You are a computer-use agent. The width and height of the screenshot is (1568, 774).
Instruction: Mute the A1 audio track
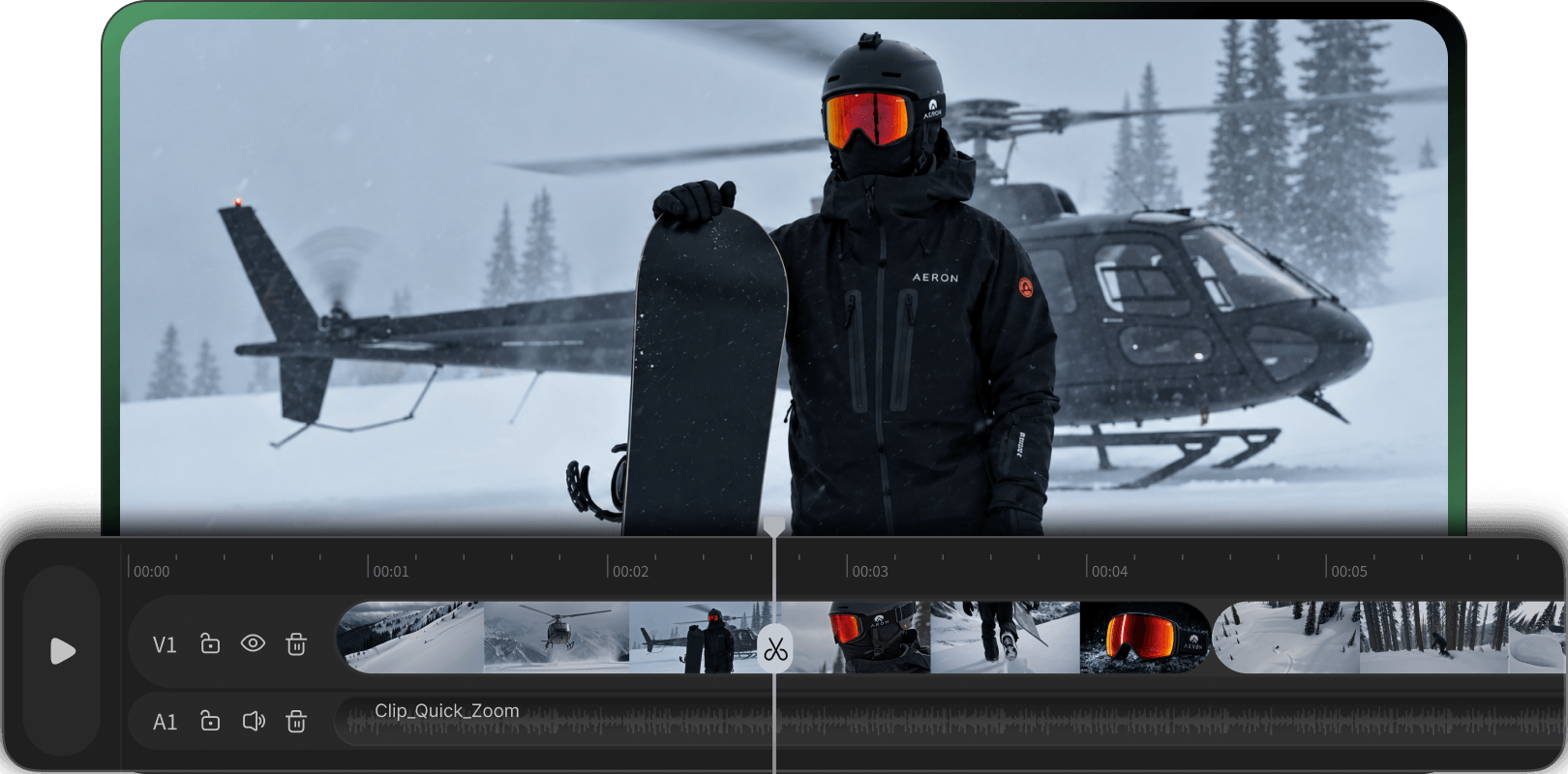tap(254, 721)
